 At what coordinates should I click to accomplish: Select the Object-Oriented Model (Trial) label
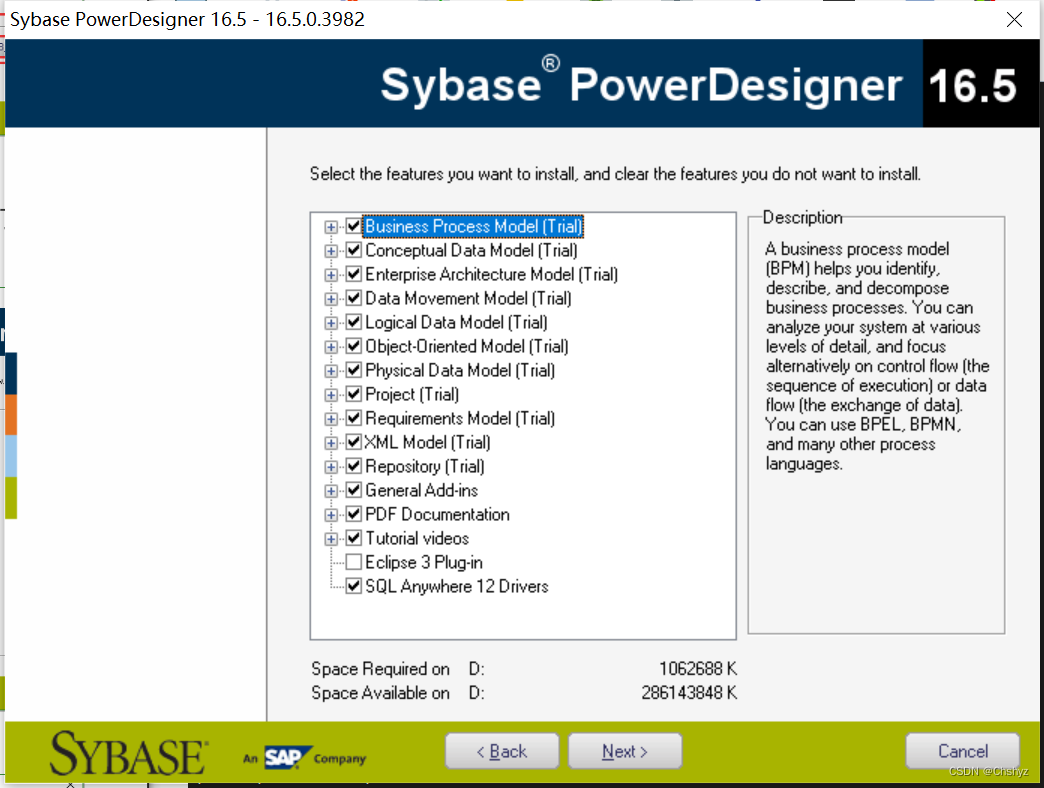(467, 346)
